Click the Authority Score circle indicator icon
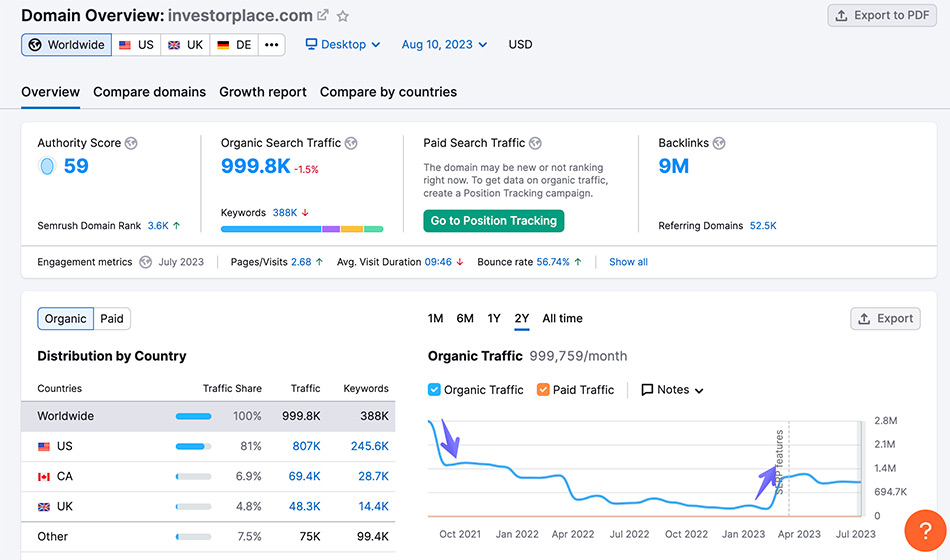The height and width of the screenshot is (560, 950). pyautogui.click(x=47, y=166)
